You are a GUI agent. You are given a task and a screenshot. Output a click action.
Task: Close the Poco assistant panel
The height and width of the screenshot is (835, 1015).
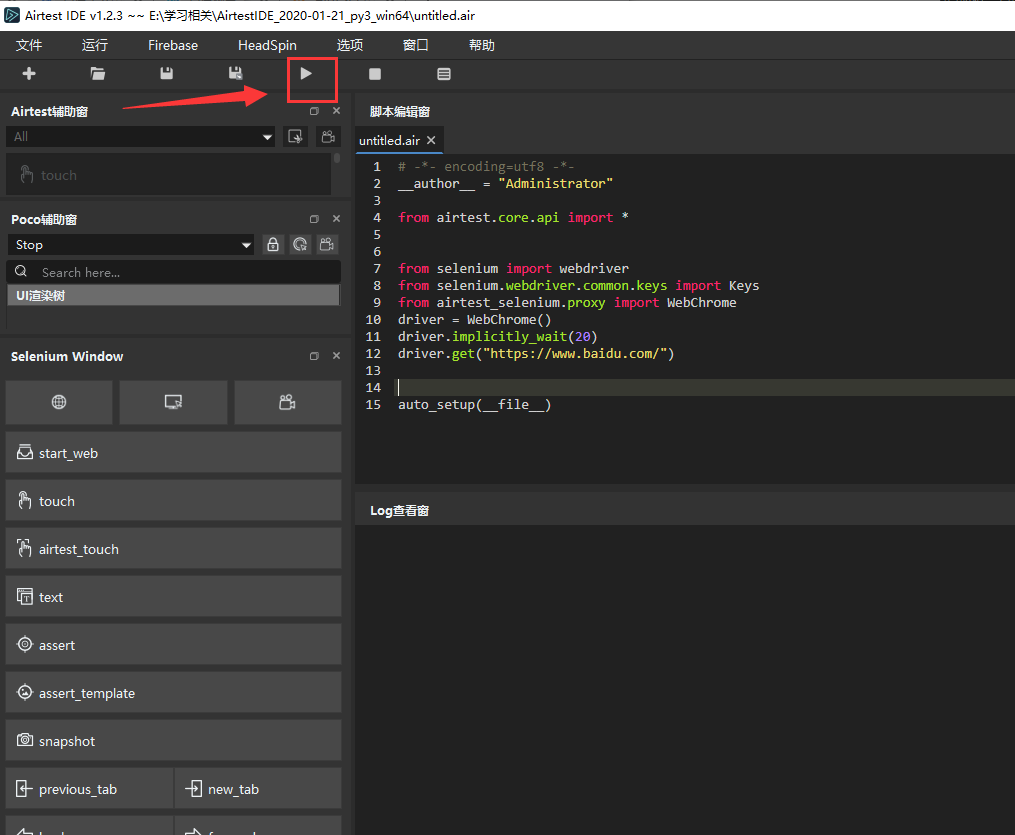click(336, 219)
